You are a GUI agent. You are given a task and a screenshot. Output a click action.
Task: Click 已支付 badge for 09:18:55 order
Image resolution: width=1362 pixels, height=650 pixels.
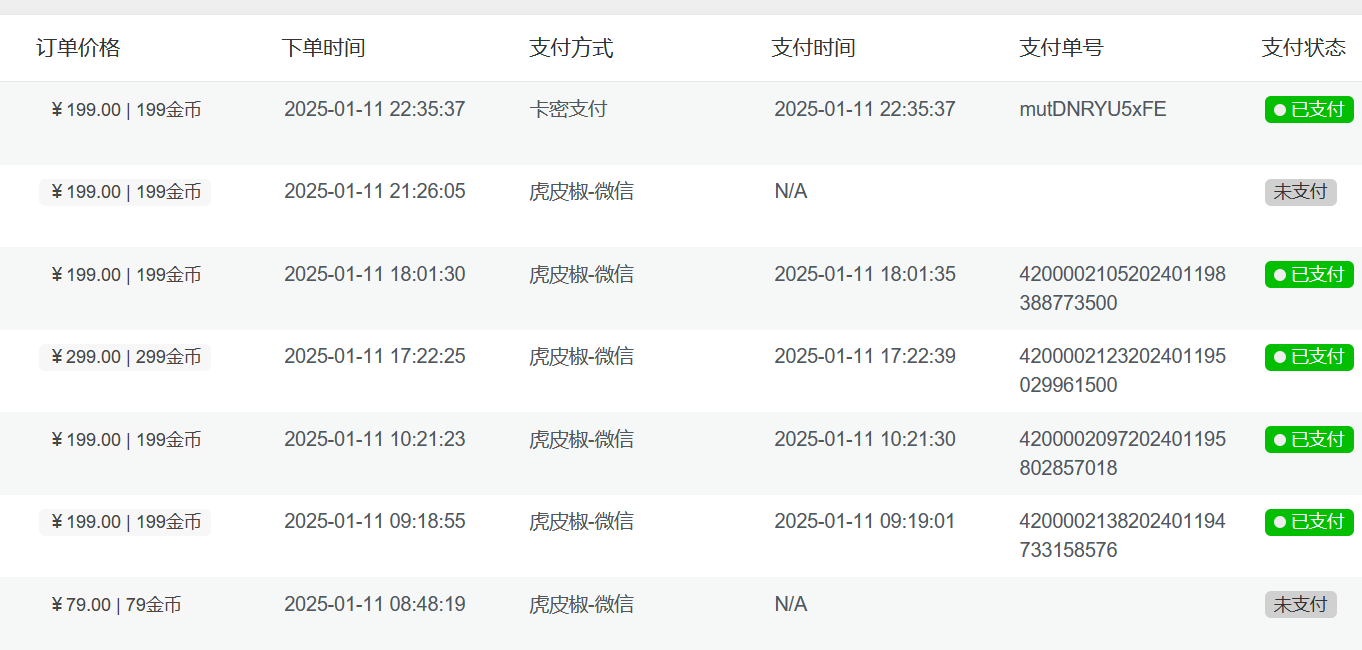pyautogui.click(x=1309, y=522)
